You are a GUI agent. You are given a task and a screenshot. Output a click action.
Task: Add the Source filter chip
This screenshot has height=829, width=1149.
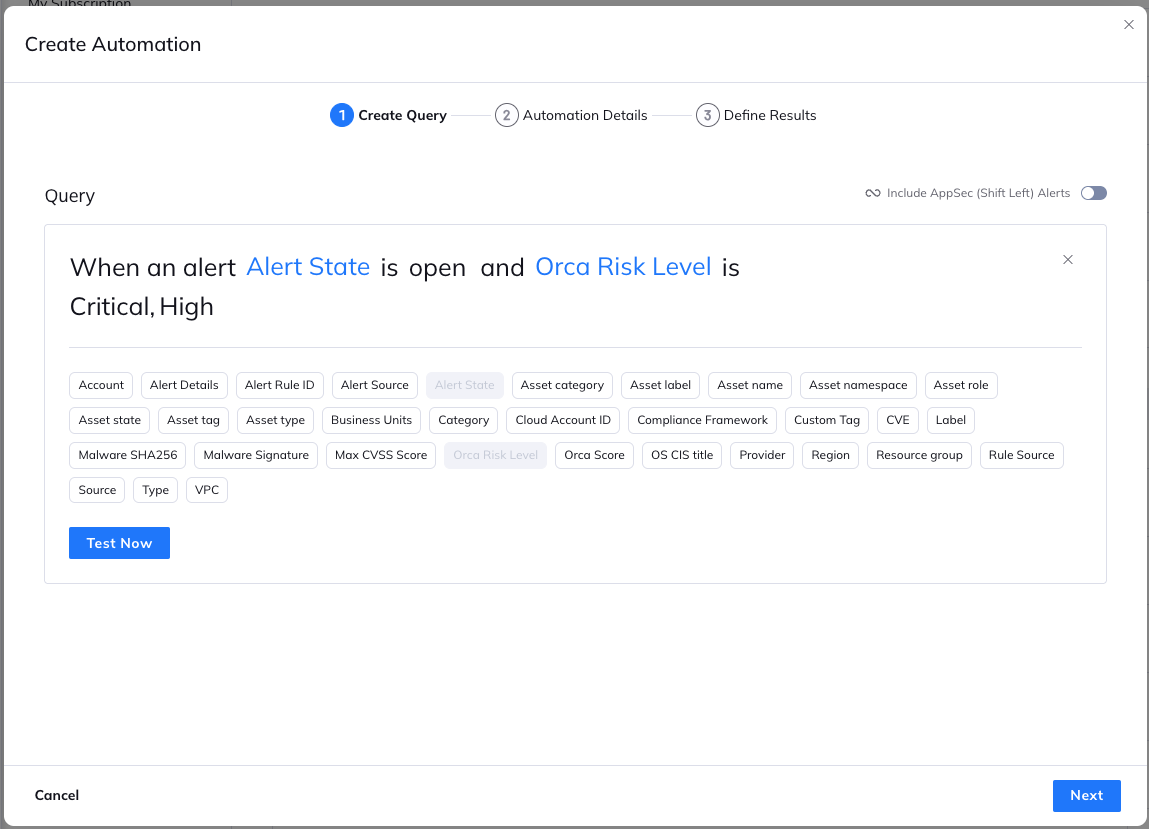click(x=97, y=490)
